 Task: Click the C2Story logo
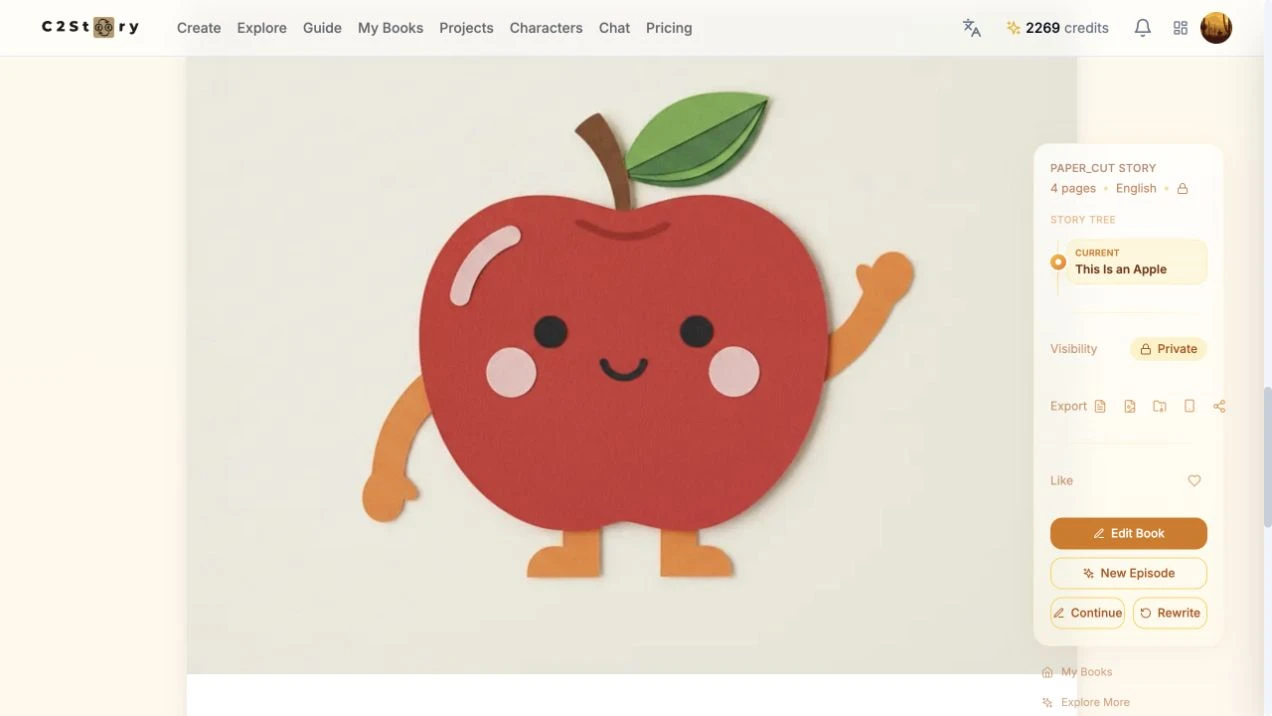point(90,27)
